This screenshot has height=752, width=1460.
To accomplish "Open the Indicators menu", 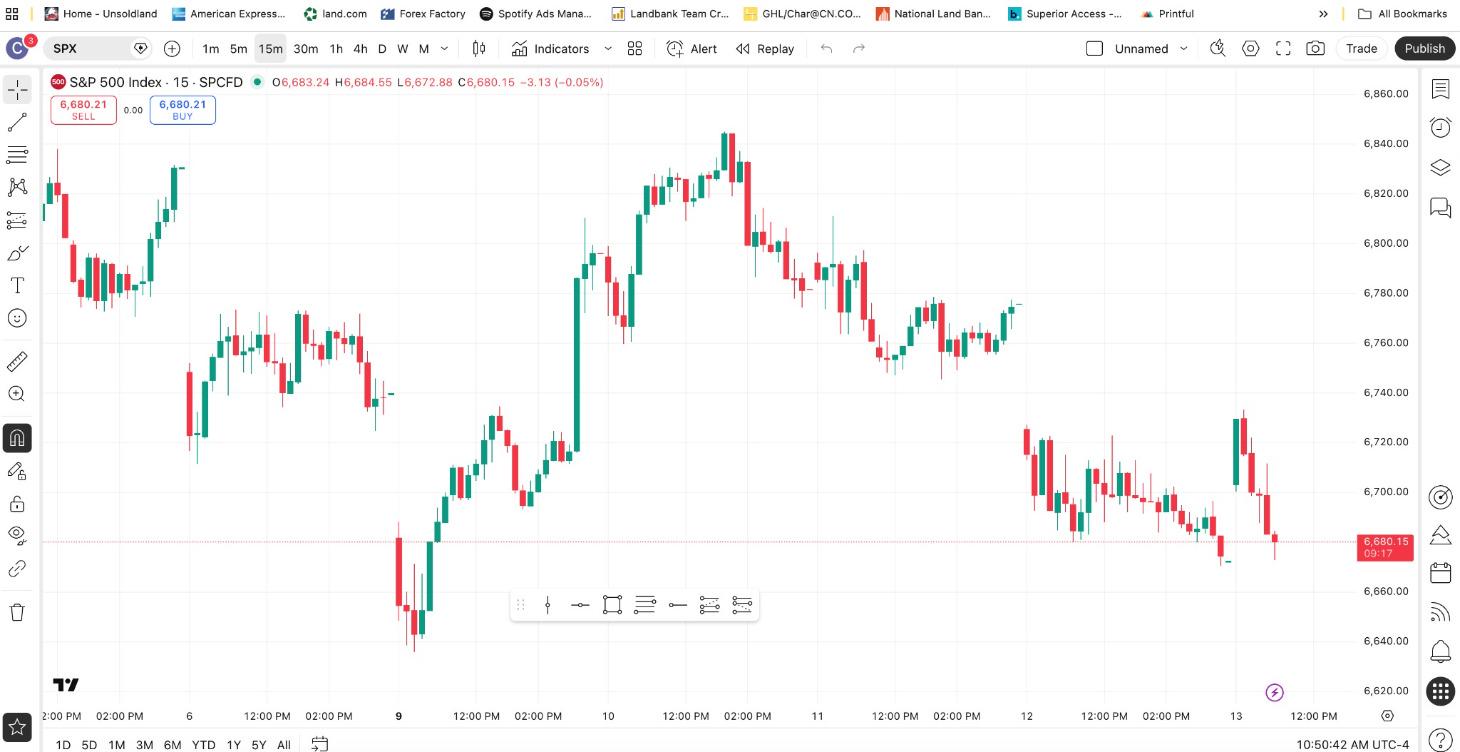I will pyautogui.click(x=551, y=48).
